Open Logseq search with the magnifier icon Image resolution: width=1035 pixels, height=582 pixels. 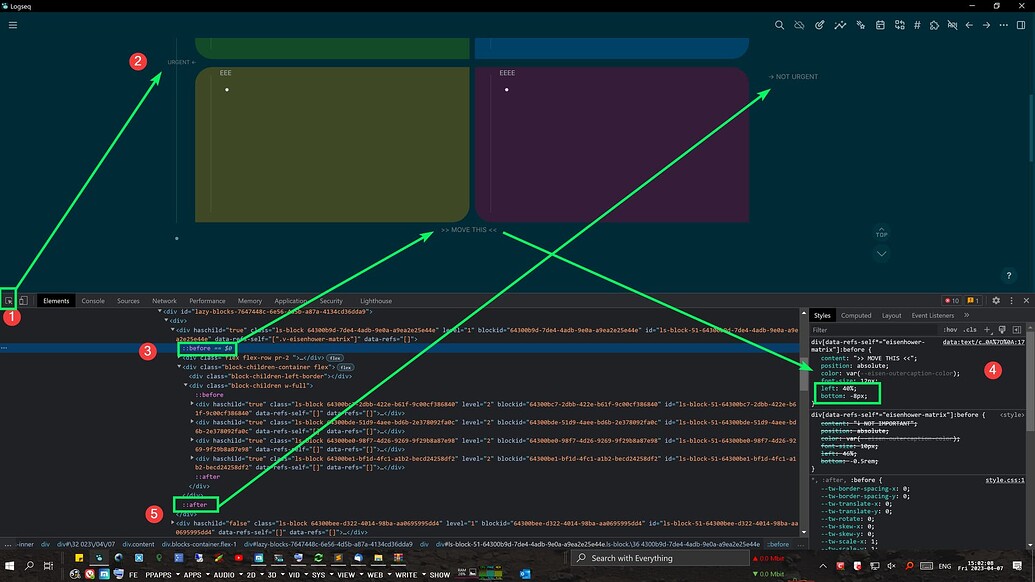coord(780,25)
